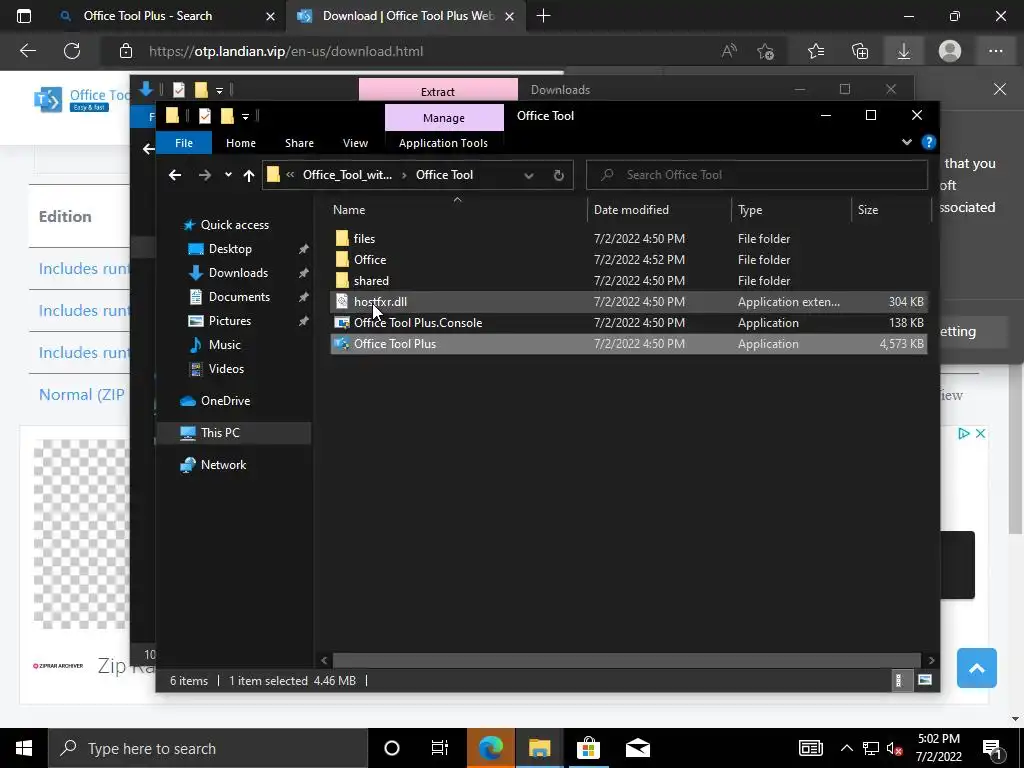1024x768 pixels.
Task: Sort files by the Size column
Action: pos(891,210)
